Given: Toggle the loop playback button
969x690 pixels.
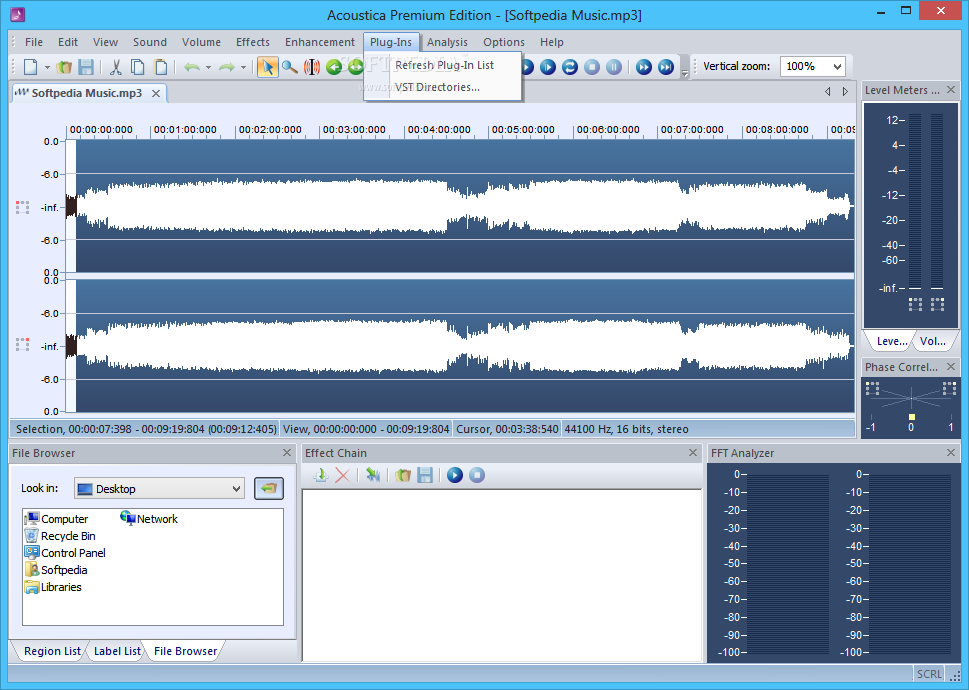Looking at the screenshot, I should pos(570,67).
